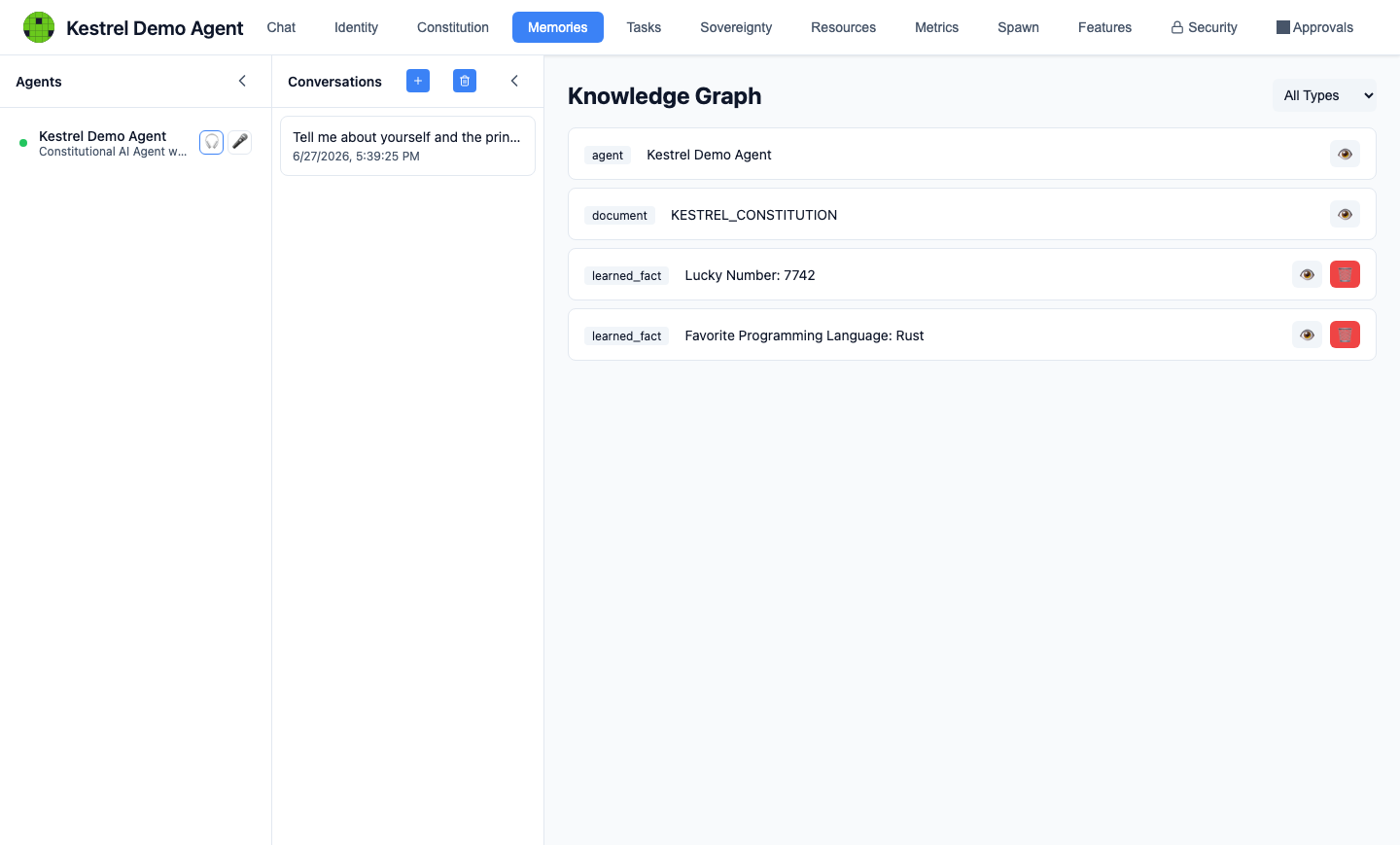This screenshot has height=845, width=1400.
Task: Delete the Lucky Number: 7742 fact
Action: coord(1345,274)
